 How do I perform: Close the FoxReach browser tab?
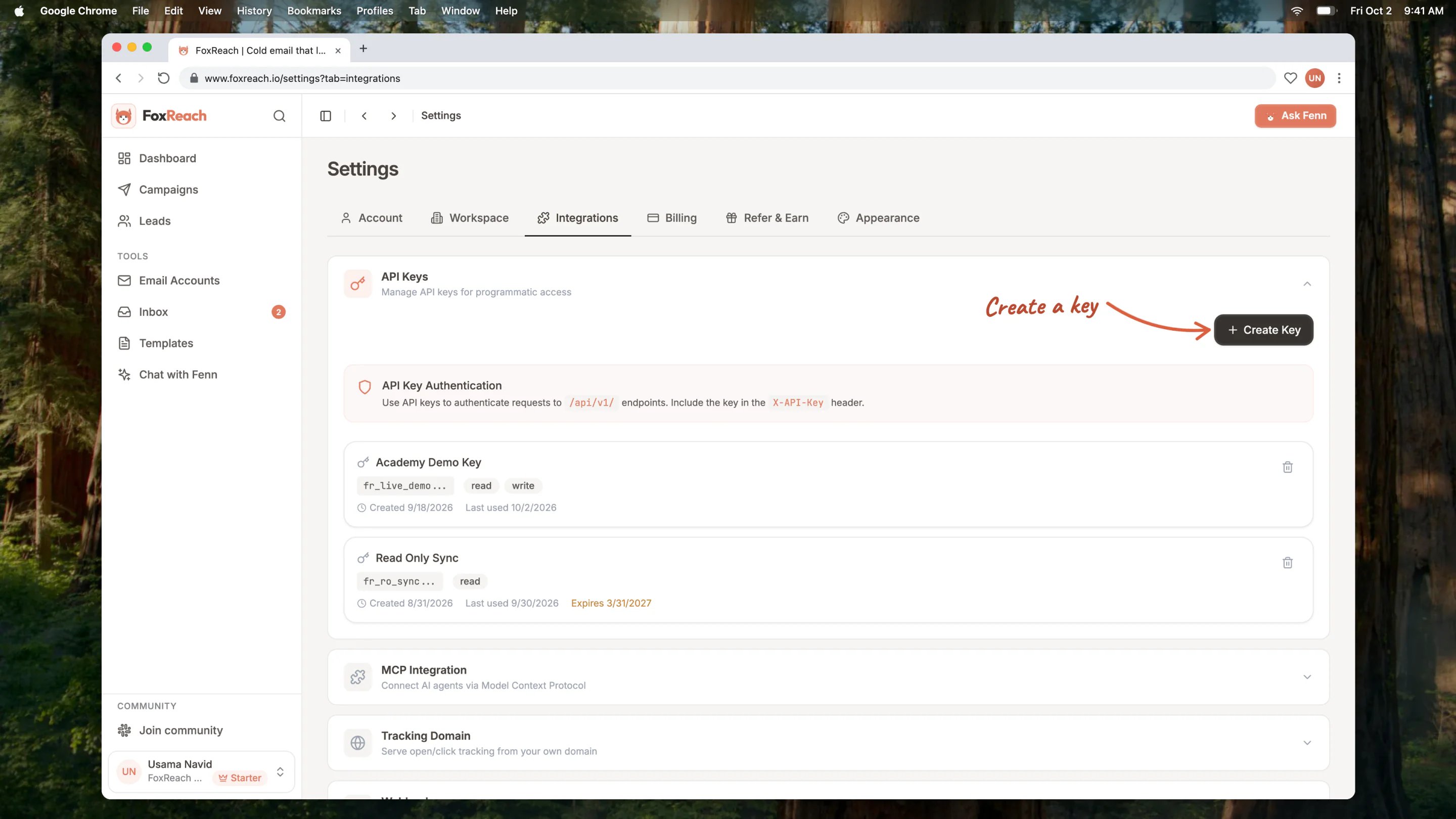tap(338, 51)
